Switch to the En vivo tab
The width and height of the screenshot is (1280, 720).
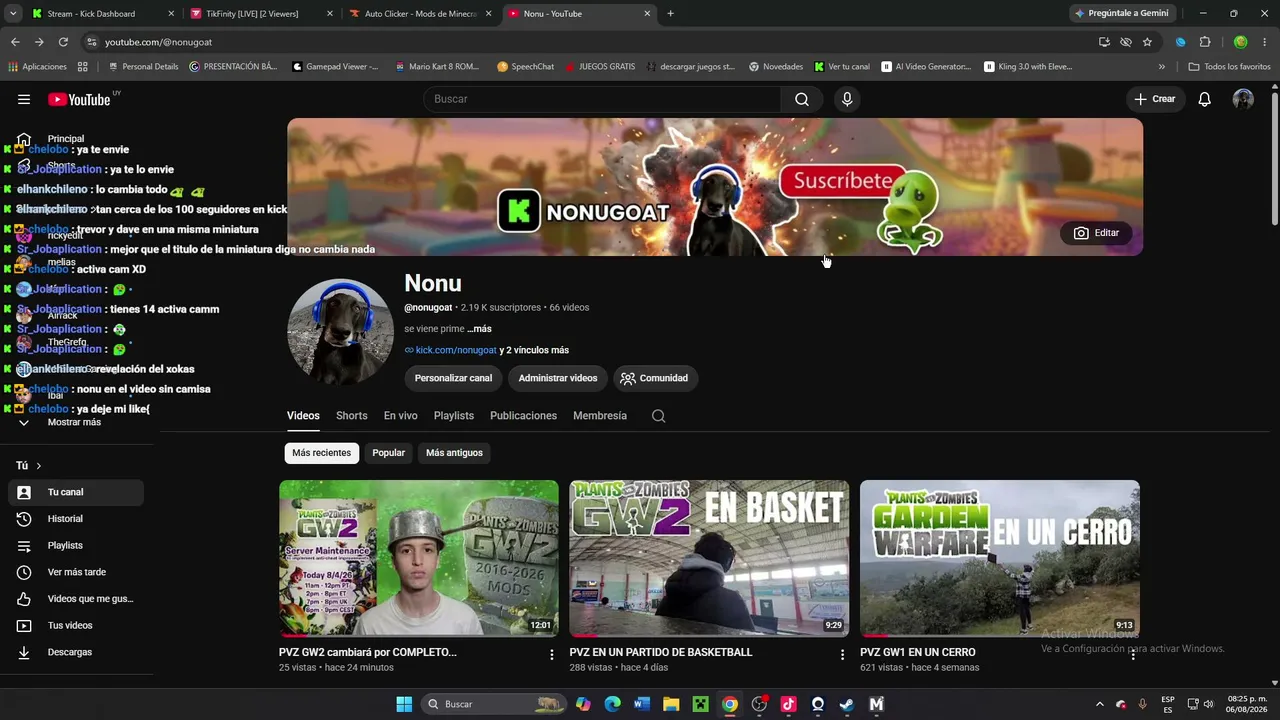pos(400,416)
